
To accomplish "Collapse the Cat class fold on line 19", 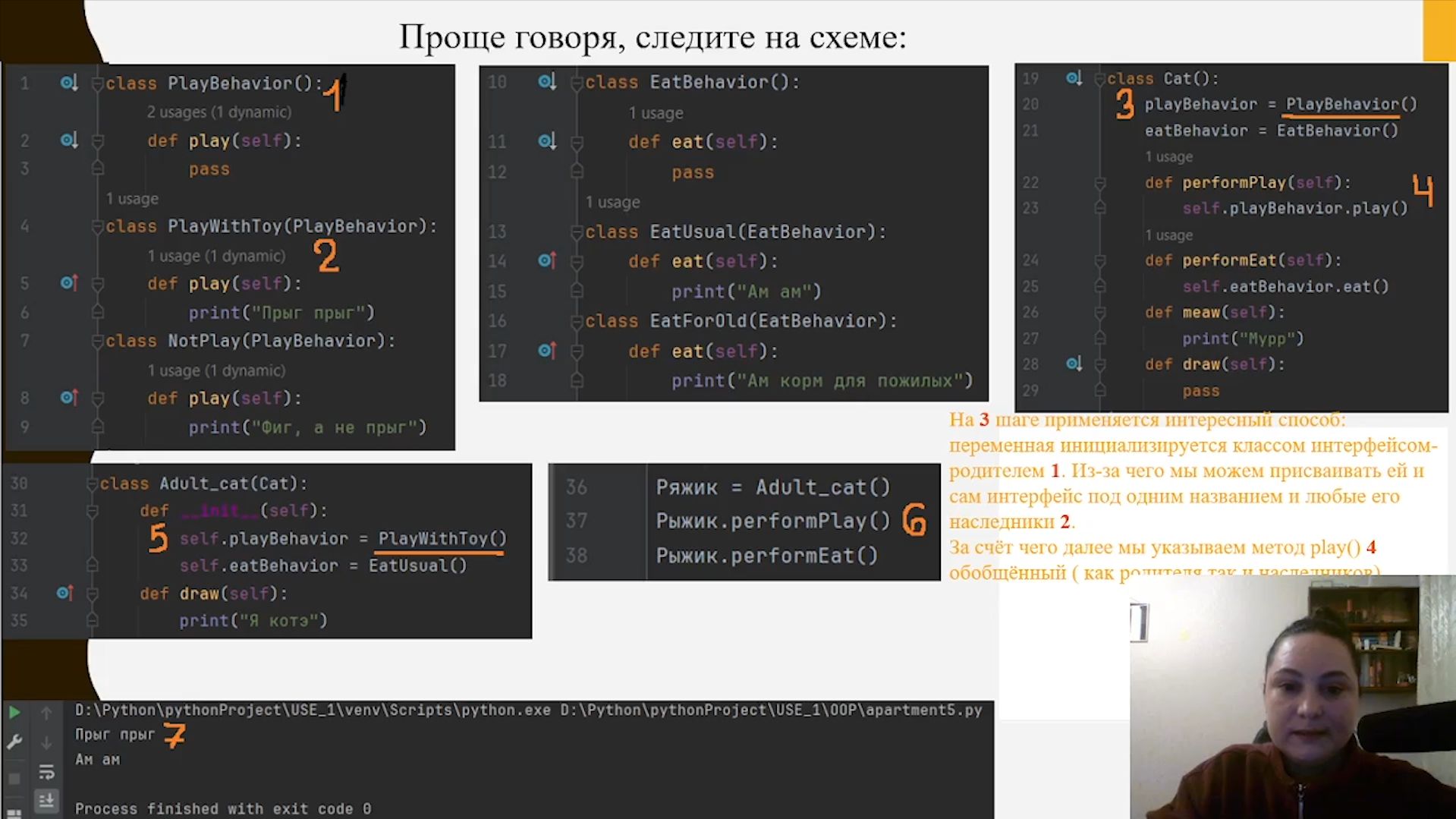I will click(1099, 79).
